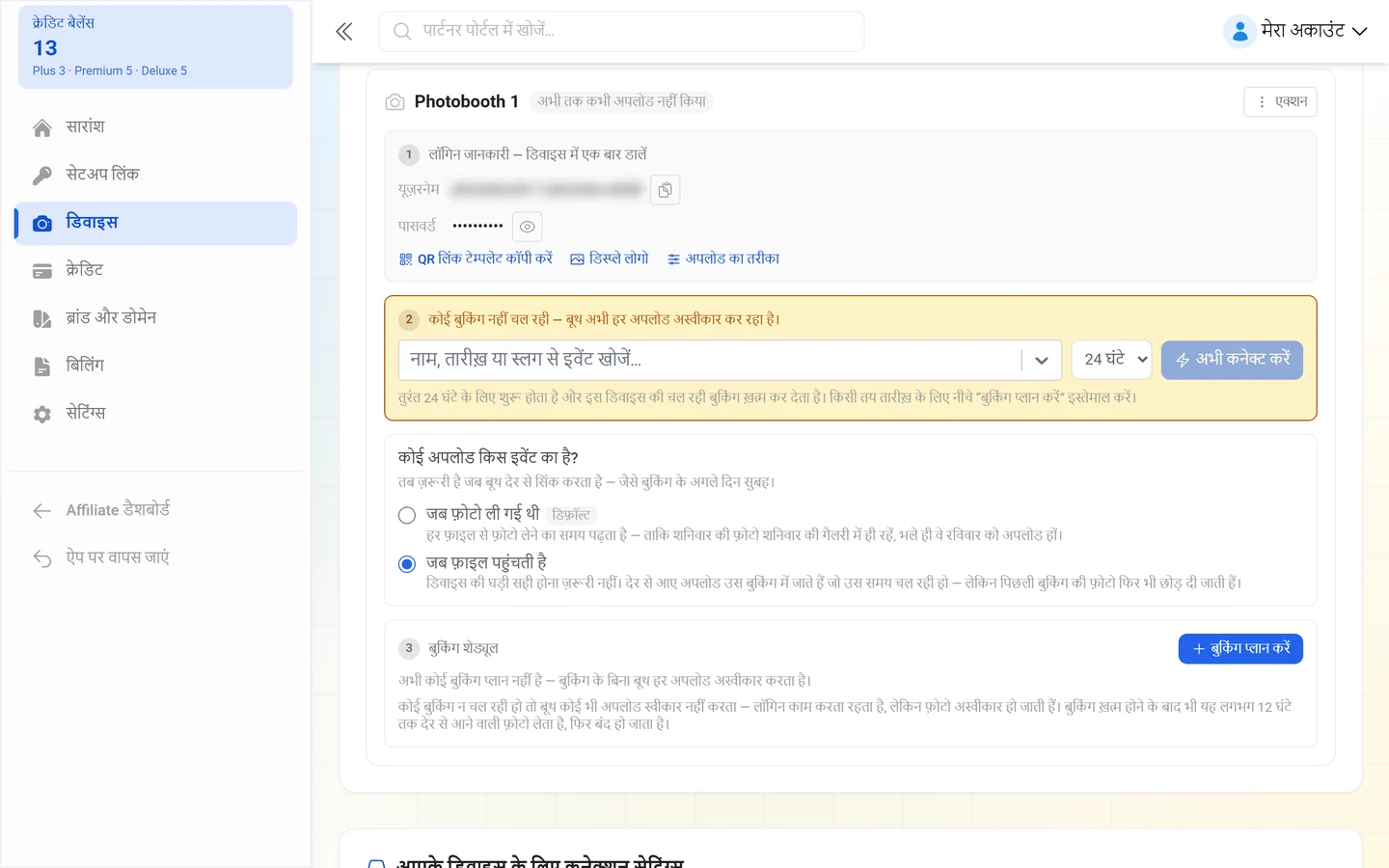
Task: Click the left arrow icon for Affiliate डैशबोर्ड
Action: click(42, 510)
